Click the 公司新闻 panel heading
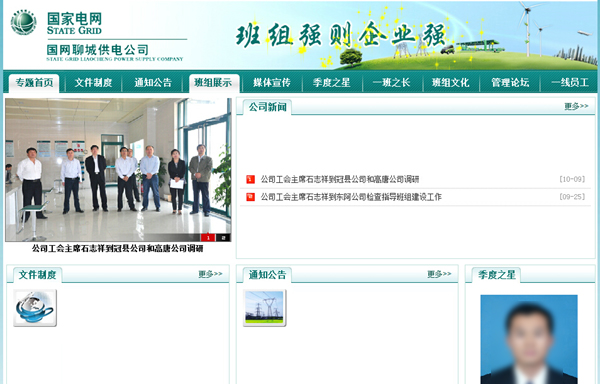600x384 pixels. pos(268,107)
